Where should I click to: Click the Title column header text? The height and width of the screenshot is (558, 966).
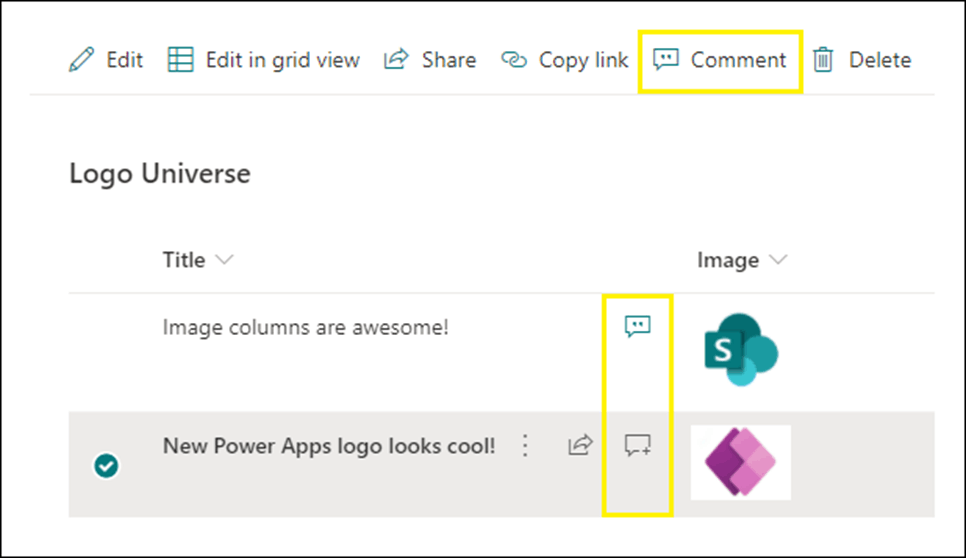pyautogui.click(x=184, y=259)
